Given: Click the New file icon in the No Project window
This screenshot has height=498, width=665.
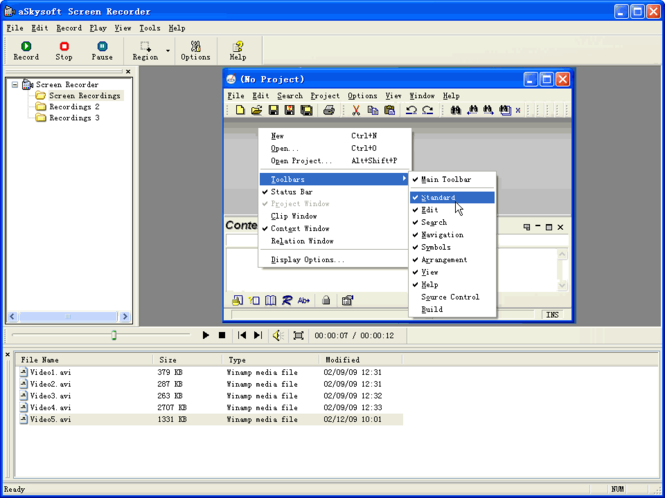Looking at the screenshot, I should click(240, 110).
